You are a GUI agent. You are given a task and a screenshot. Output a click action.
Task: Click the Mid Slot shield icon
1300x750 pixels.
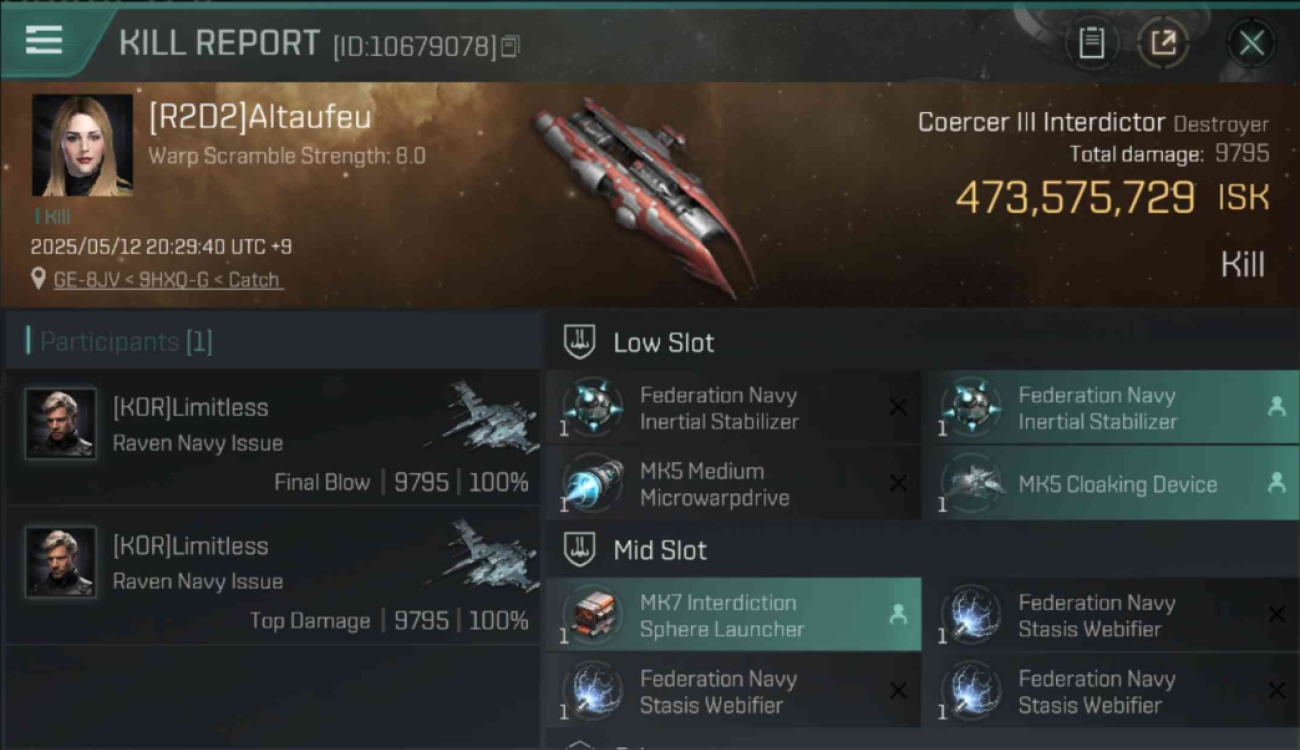point(579,549)
